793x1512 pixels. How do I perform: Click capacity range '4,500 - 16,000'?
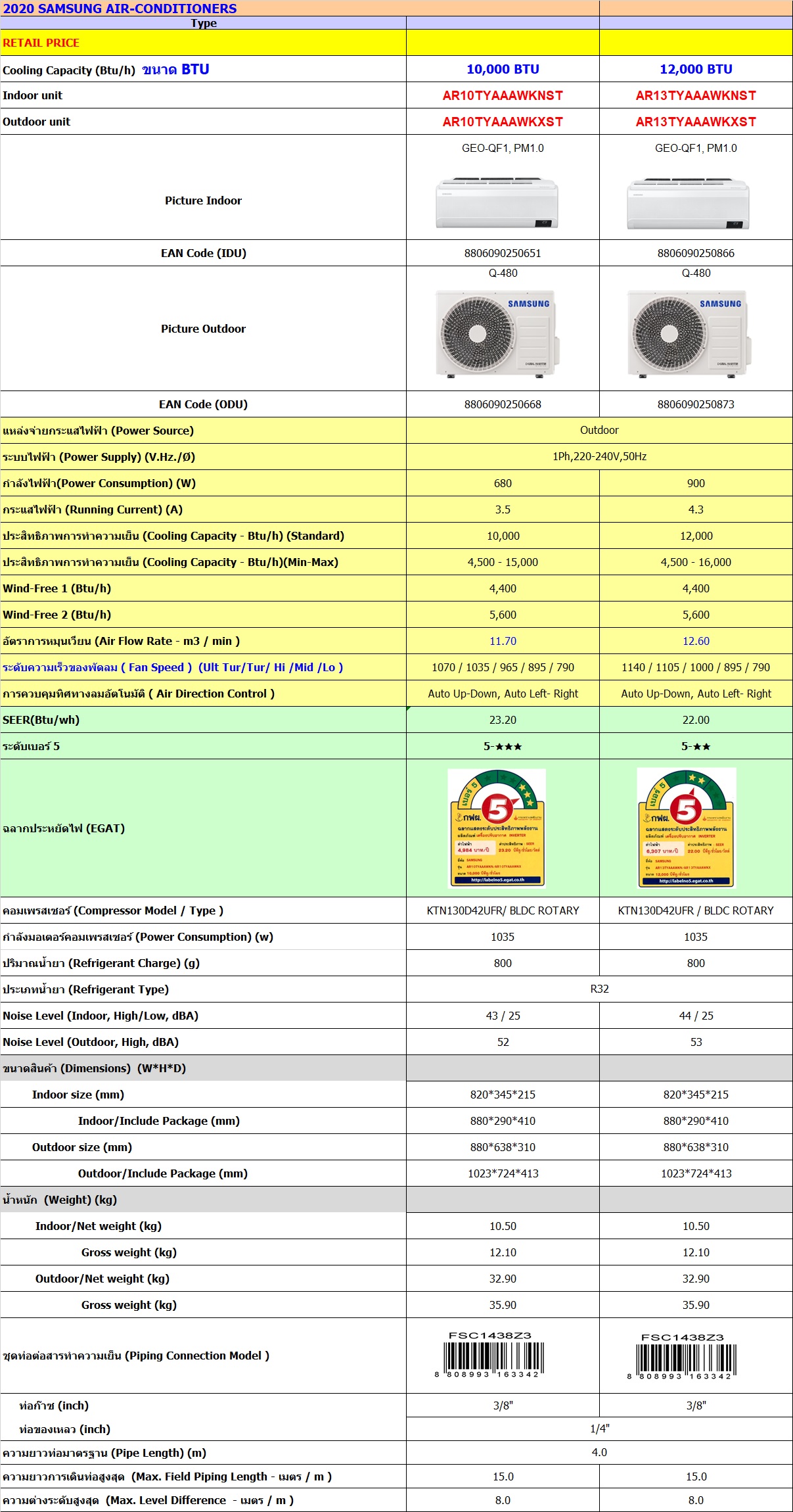pyautogui.click(x=696, y=562)
